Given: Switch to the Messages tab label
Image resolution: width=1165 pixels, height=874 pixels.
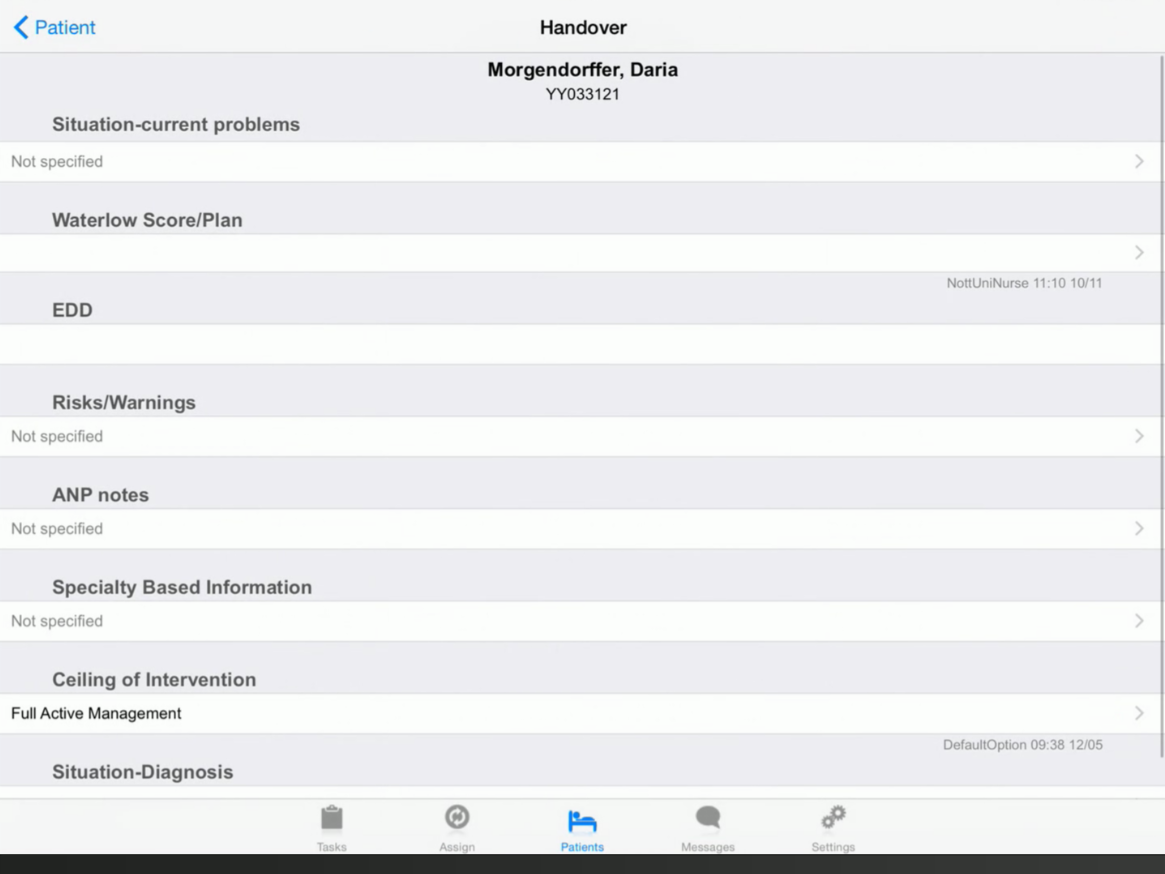Looking at the screenshot, I should pyautogui.click(x=708, y=847).
